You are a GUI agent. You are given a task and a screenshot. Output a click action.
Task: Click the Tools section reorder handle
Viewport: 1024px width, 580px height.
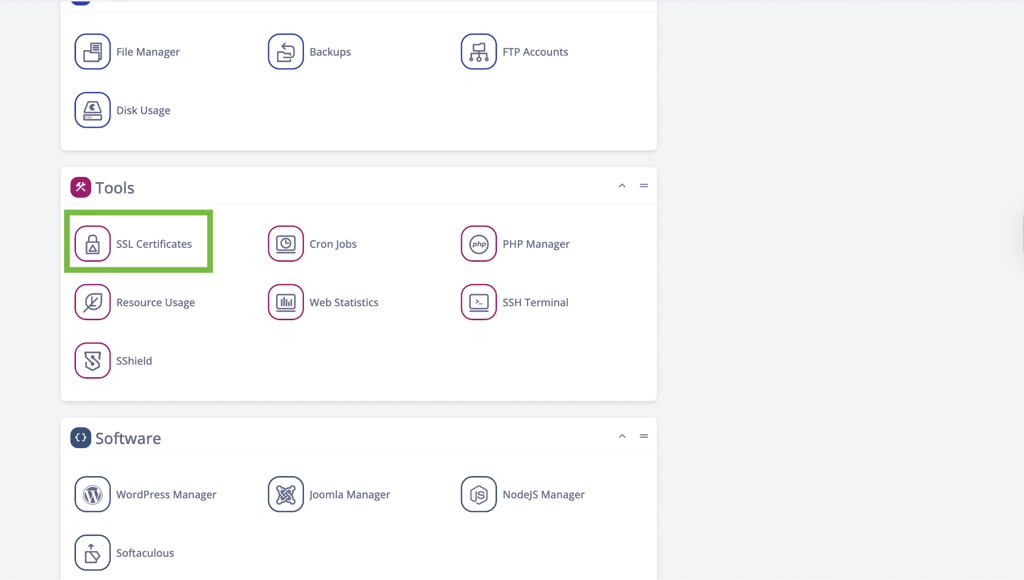point(644,185)
